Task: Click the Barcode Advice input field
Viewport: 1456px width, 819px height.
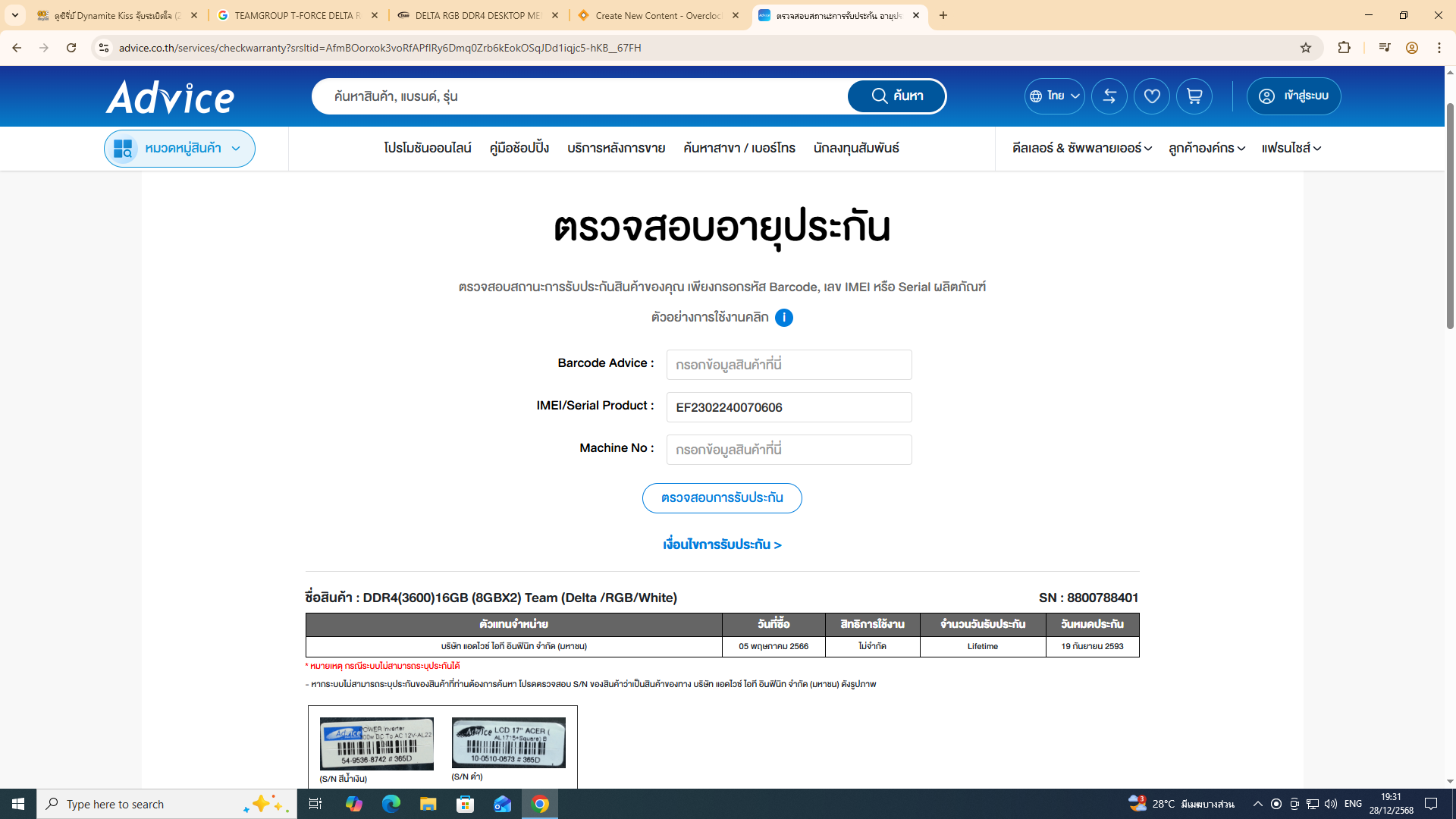Action: 789,365
